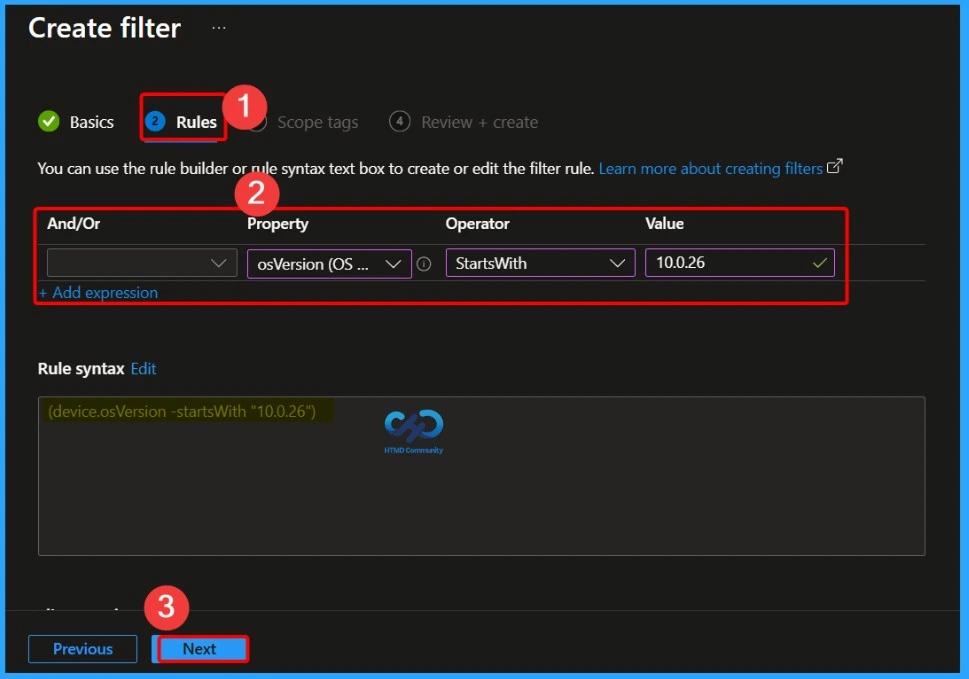
Task: Click the info icon next to Property dropdown
Action: pyautogui.click(x=424, y=263)
